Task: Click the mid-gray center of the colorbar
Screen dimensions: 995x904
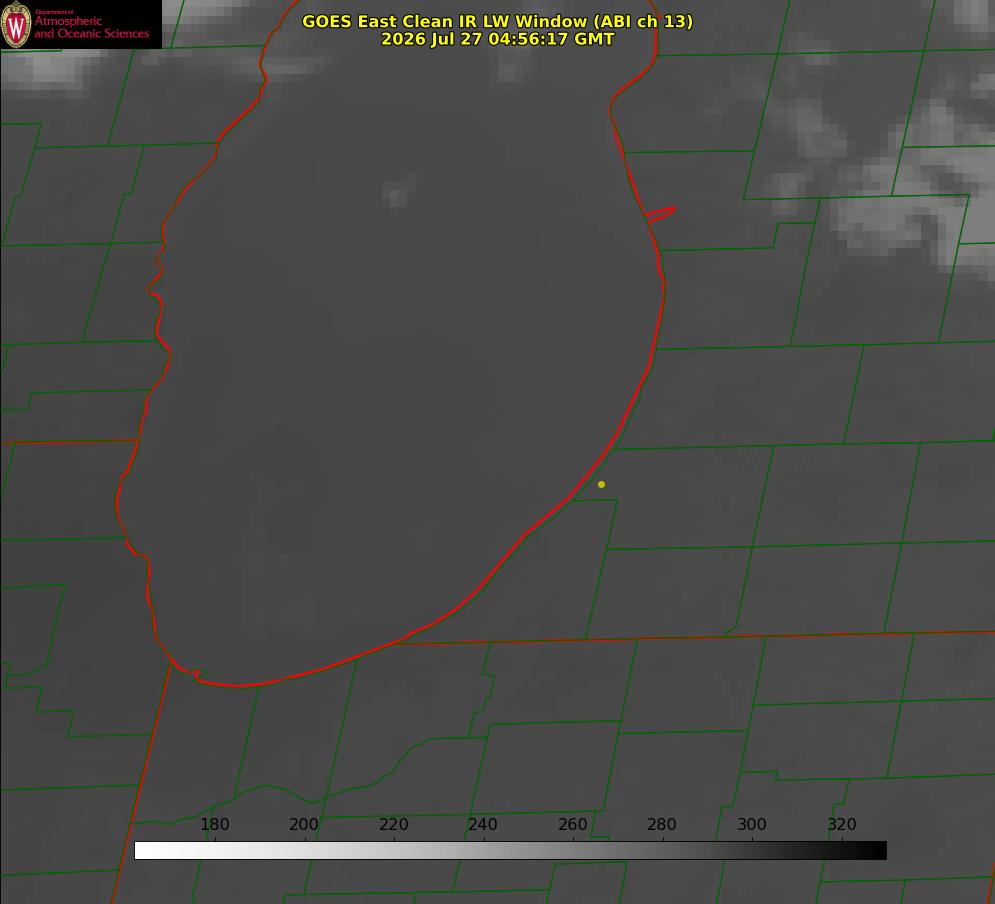Action: (x=510, y=850)
